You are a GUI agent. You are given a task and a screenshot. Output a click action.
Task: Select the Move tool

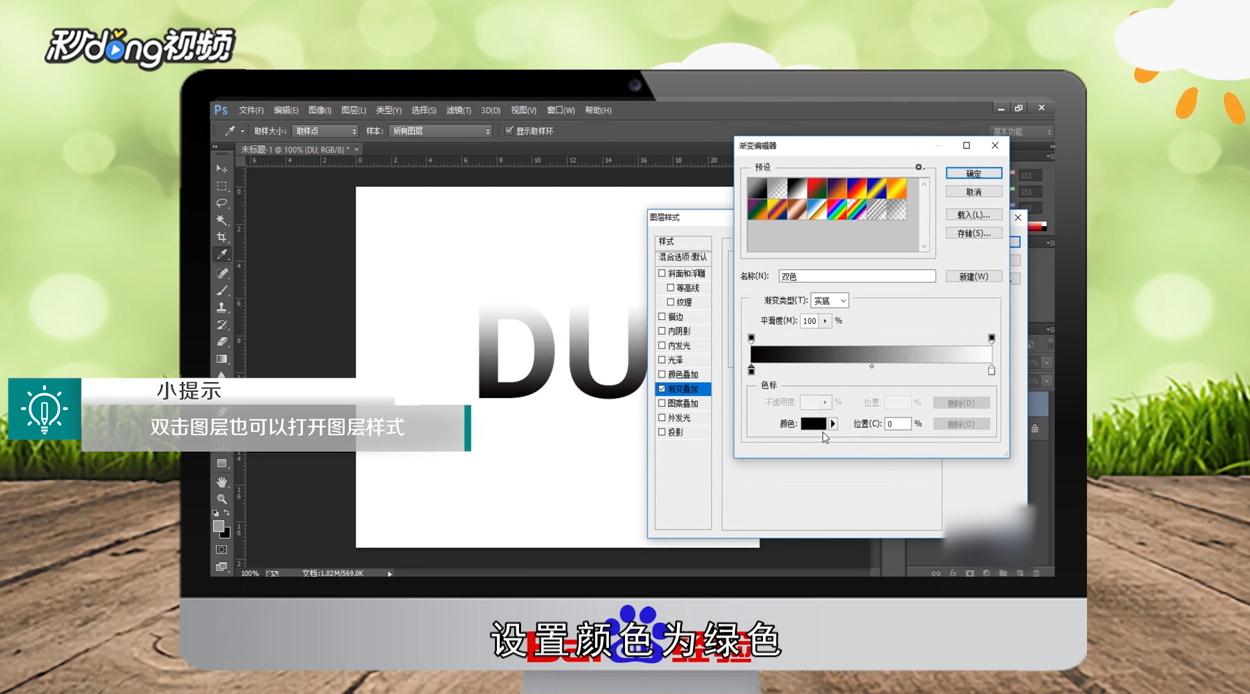coord(222,169)
